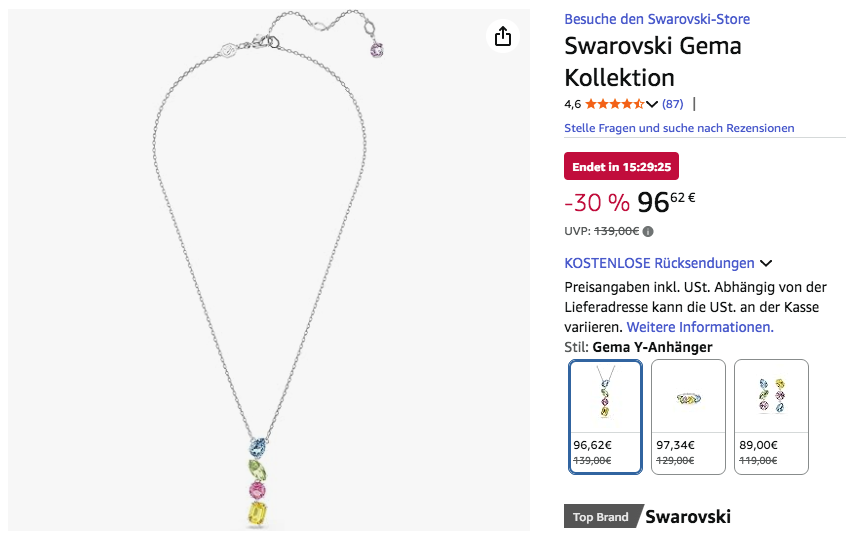Click the earrings icon in third style box
The image size is (858, 543).
tap(771, 397)
